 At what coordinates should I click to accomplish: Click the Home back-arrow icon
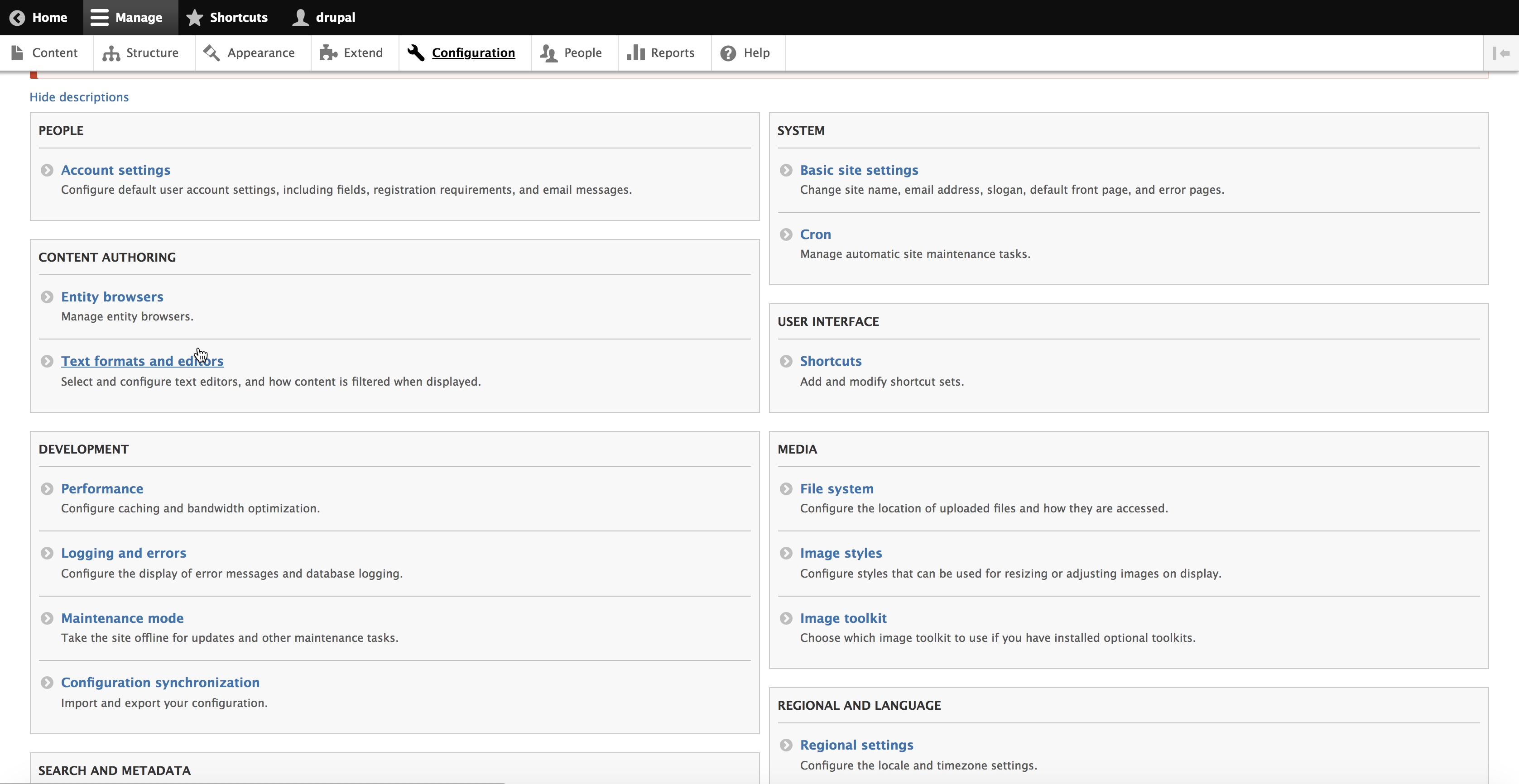click(17, 18)
